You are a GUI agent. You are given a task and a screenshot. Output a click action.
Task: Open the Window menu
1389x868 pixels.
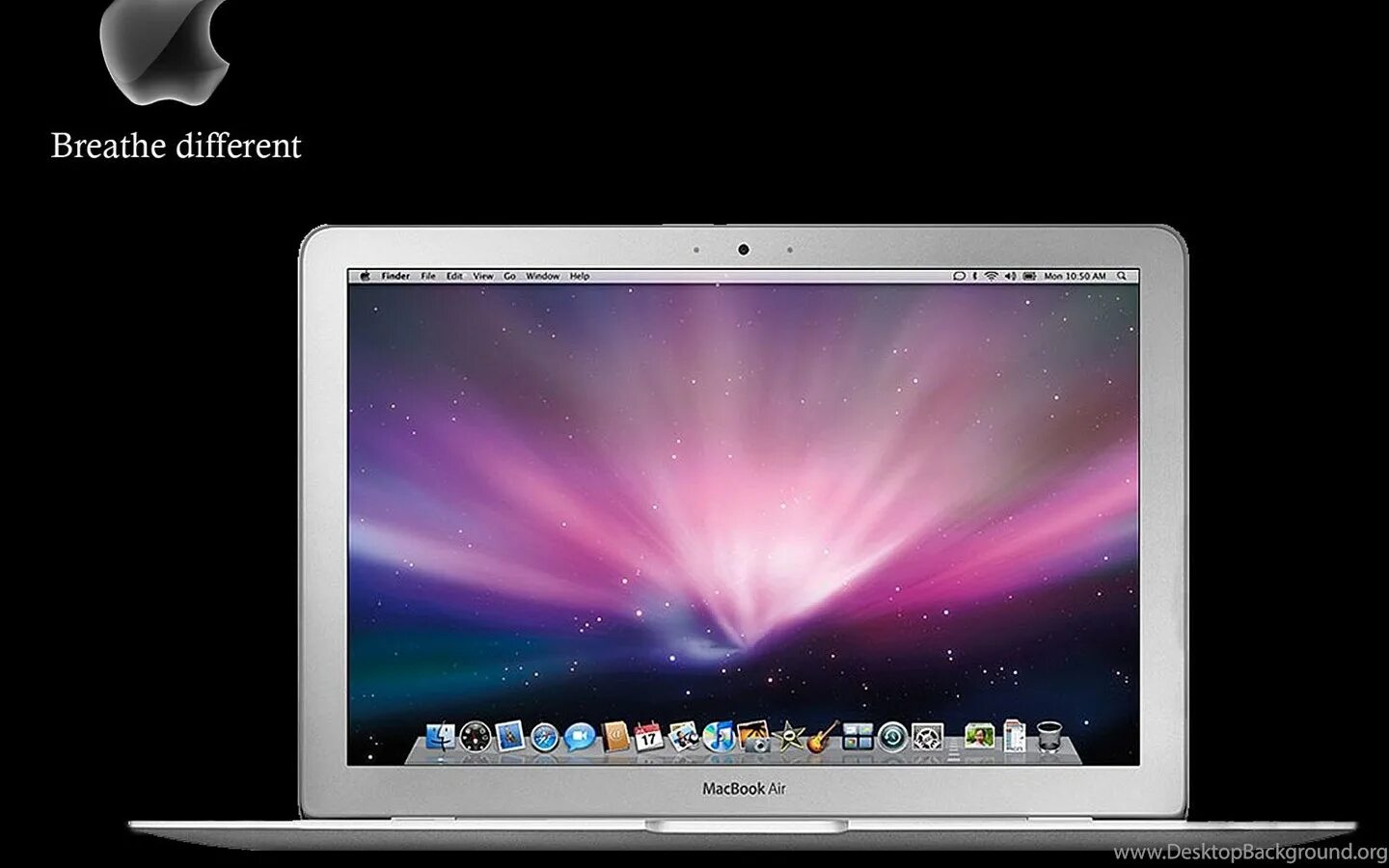(x=542, y=276)
